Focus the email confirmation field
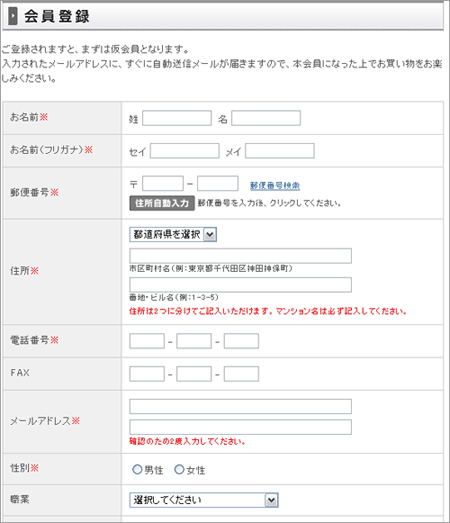This screenshot has height=523, width=450. click(241, 427)
